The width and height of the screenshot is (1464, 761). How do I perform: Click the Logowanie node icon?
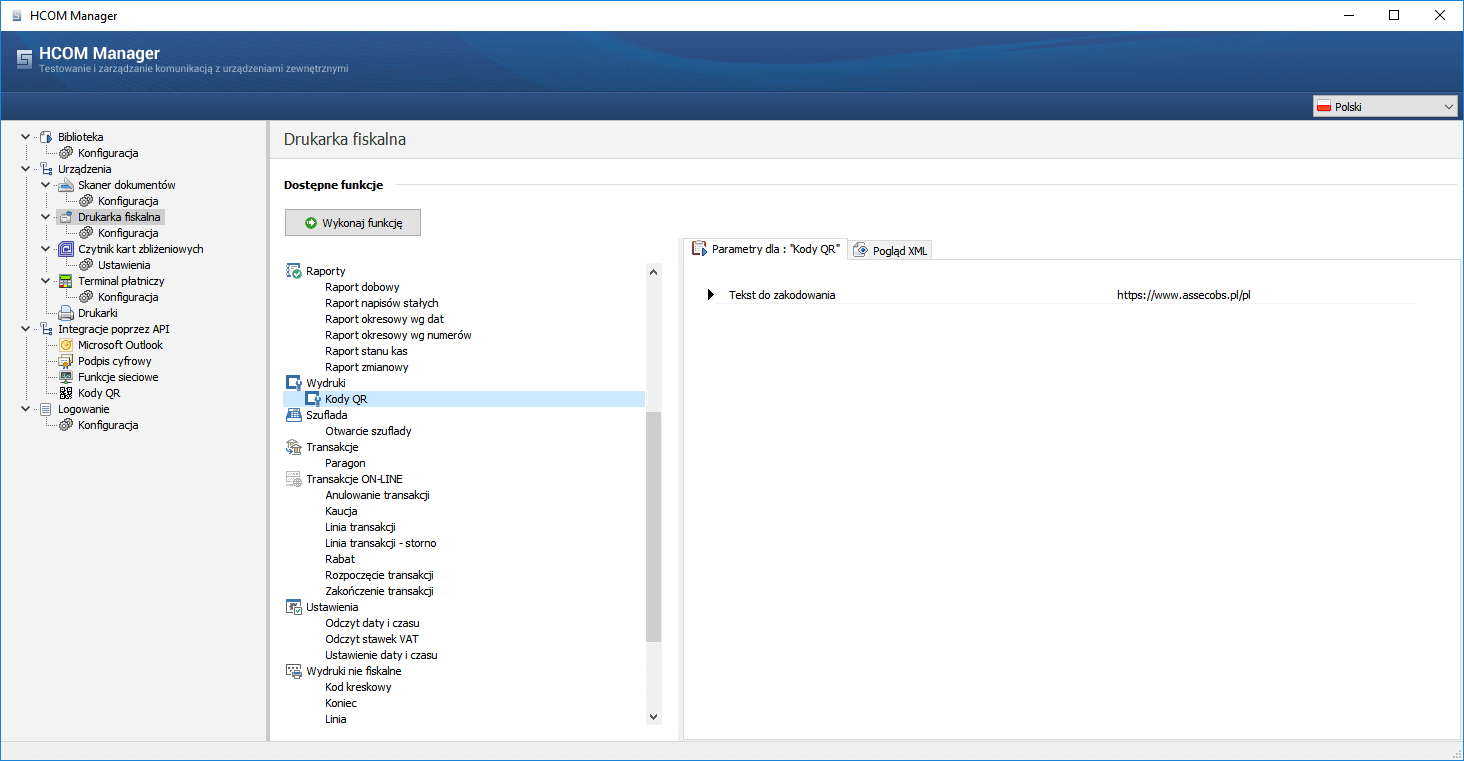coord(46,409)
